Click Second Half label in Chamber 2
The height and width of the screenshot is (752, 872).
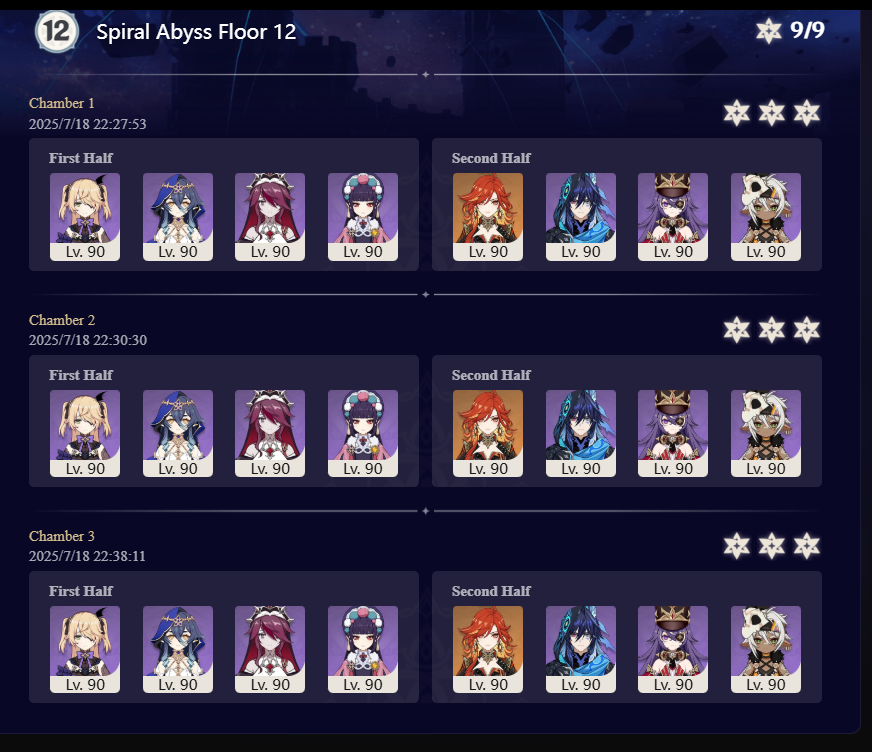[x=491, y=375]
